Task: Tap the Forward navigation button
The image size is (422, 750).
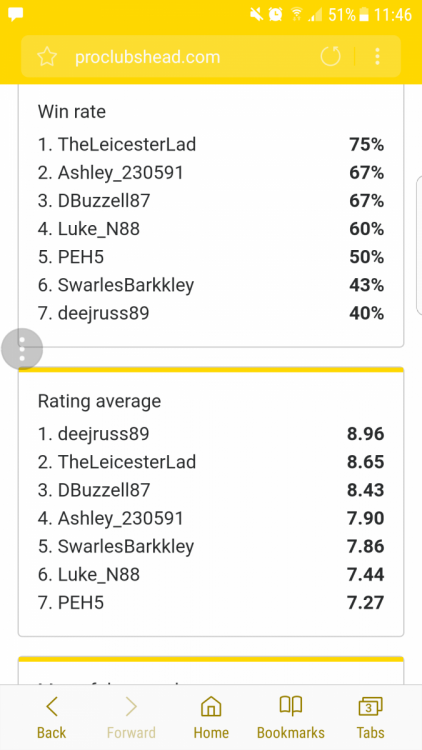Action: click(x=131, y=718)
